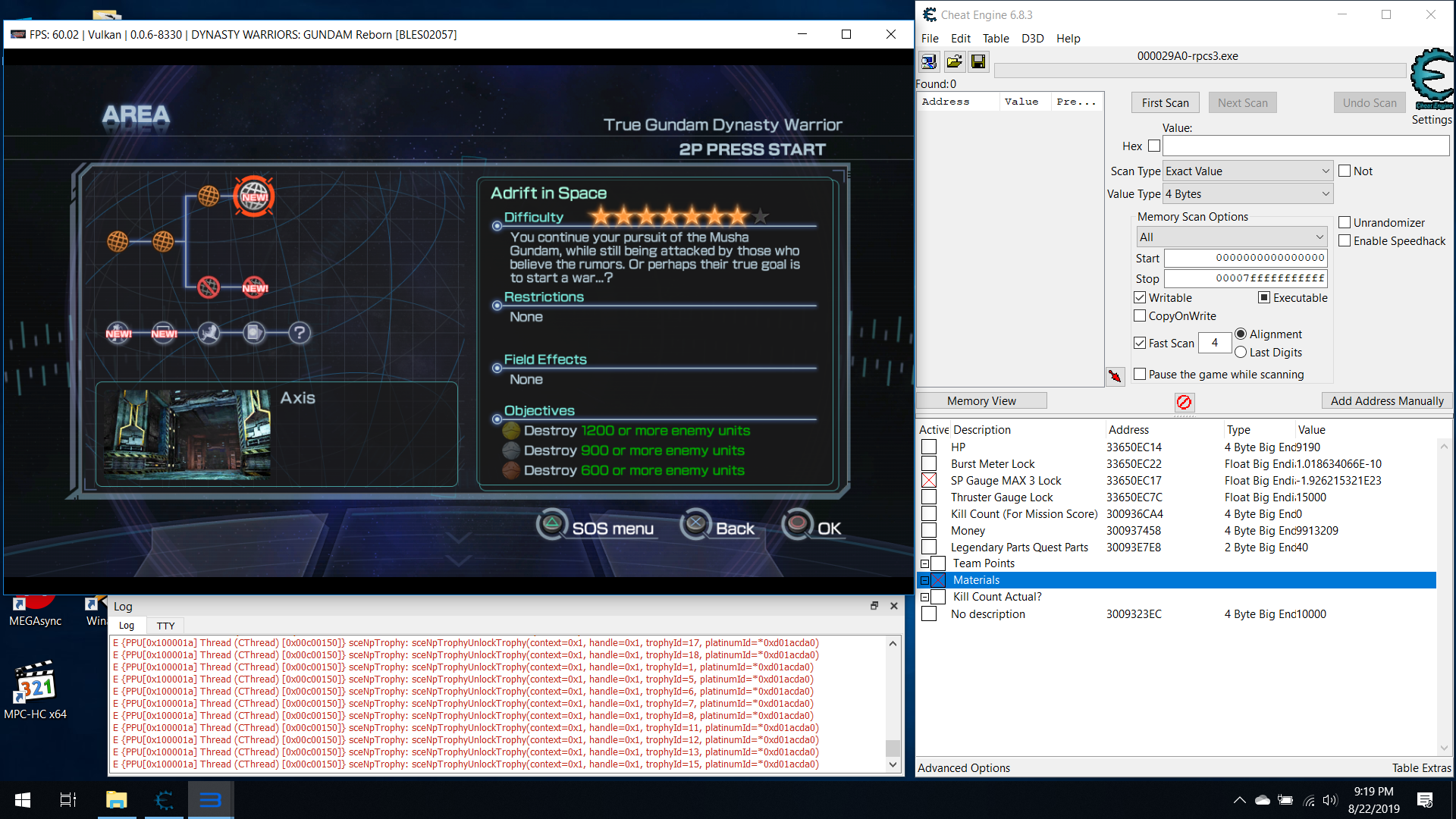
Task: Click the scan Value input field
Action: coord(1305,146)
